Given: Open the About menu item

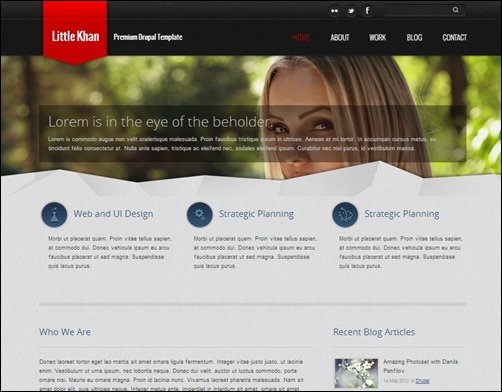Looking at the screenshot, I should (x=340, y=37).
